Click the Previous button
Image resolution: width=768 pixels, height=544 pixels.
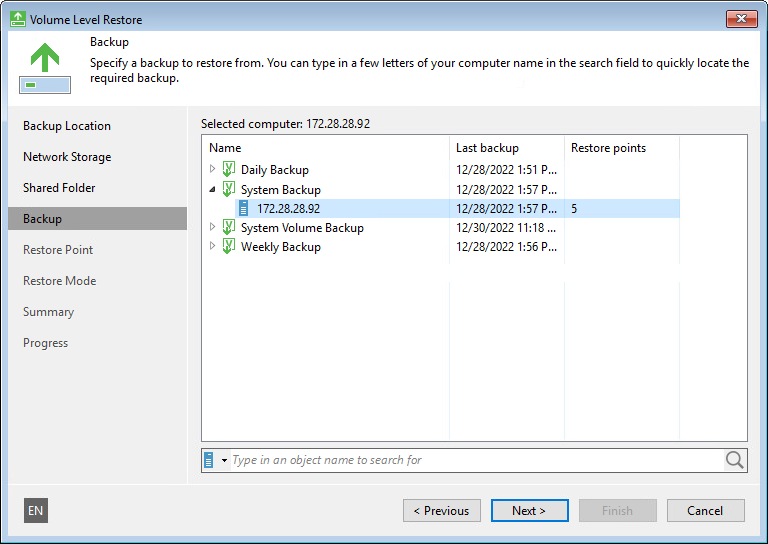[442, 511]
